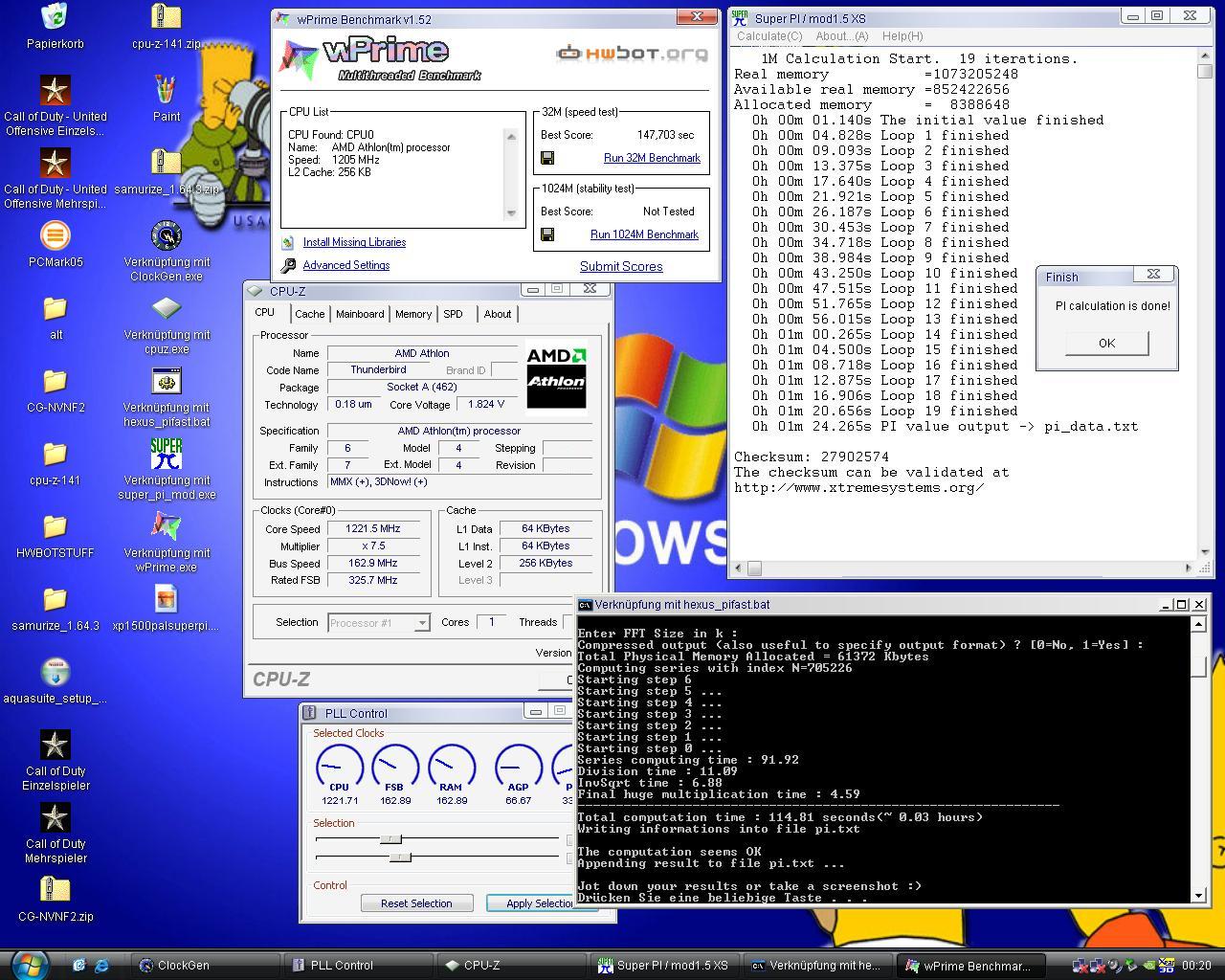Launch Call of Duty Einzelspieler icon
Viewport: 1225px width, 980px height.
coord(55,745)
